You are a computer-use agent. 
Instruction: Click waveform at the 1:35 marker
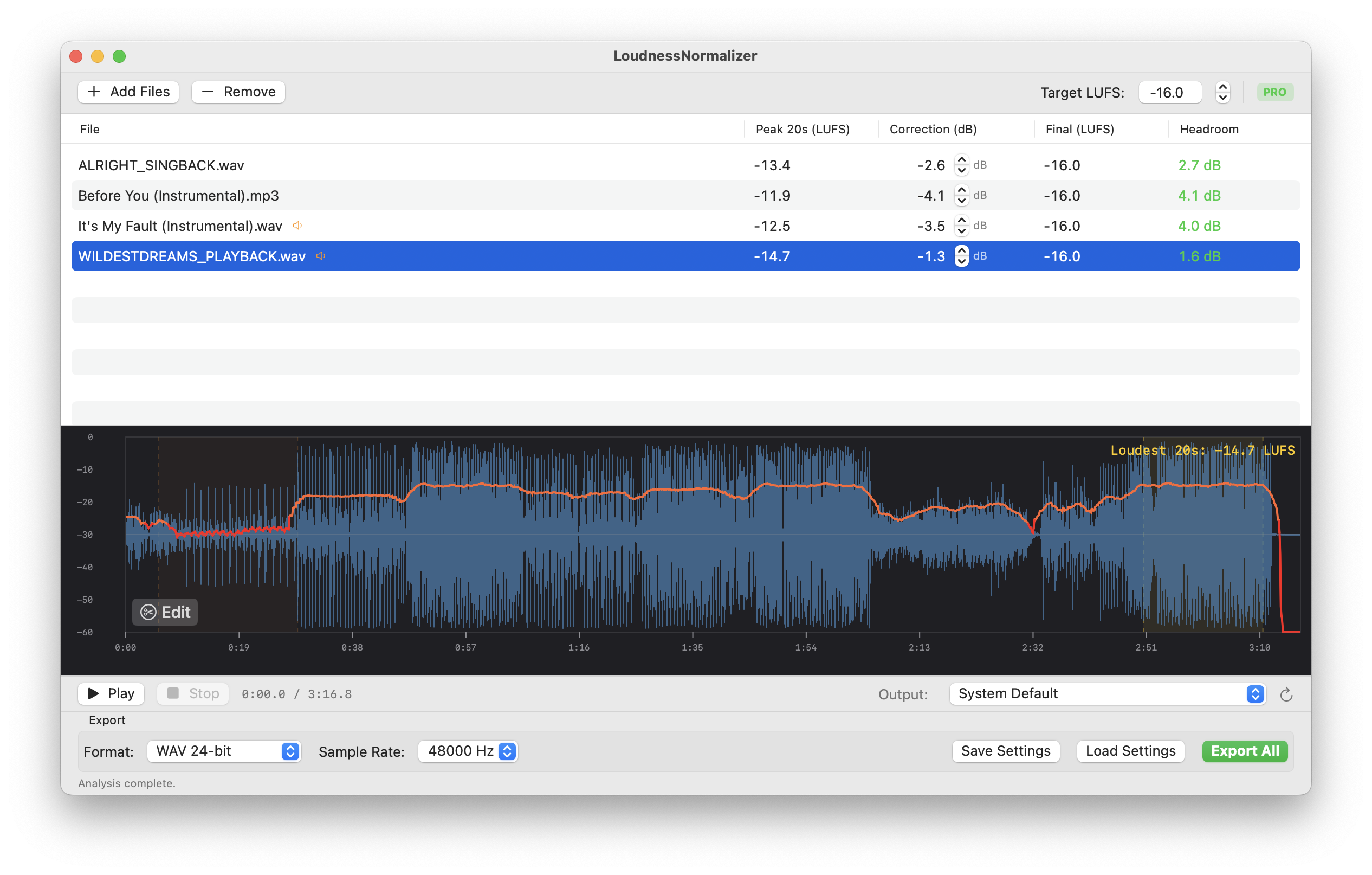(x=693, y=534)
